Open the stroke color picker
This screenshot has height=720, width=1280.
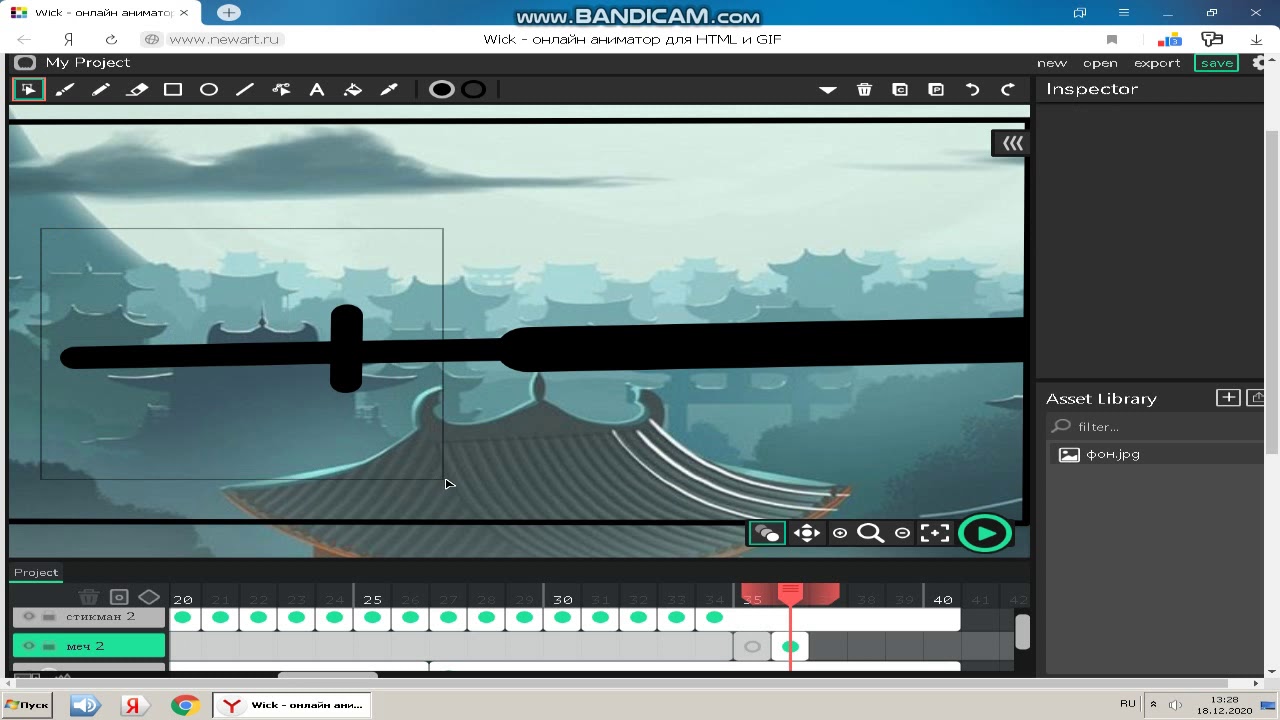pos(474,89)
